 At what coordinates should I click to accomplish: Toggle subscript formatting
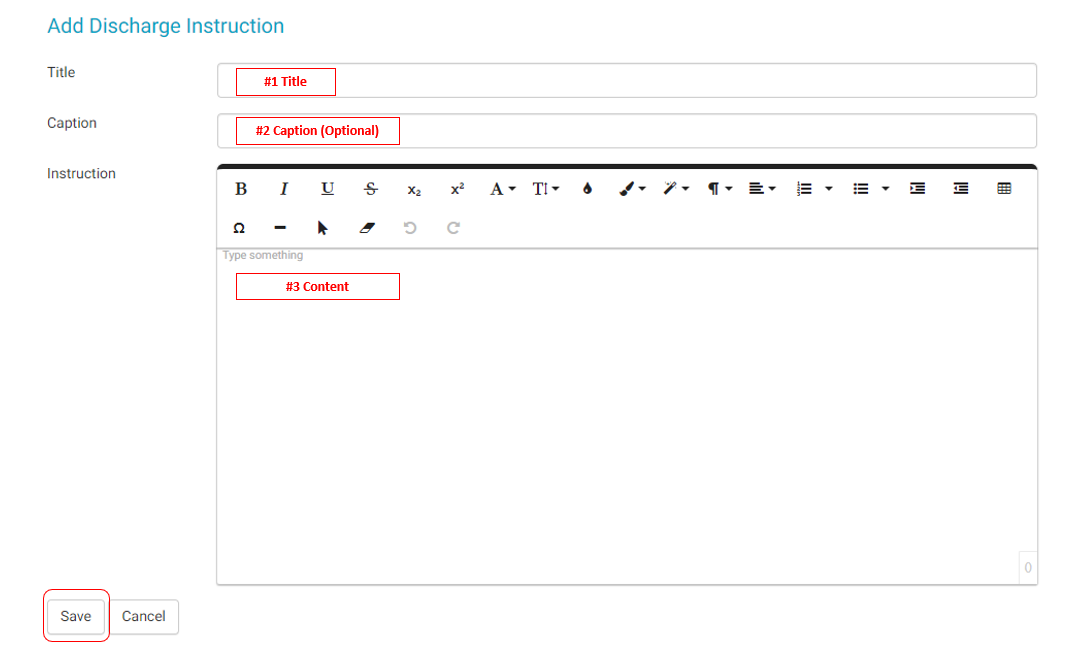(414, 189)
